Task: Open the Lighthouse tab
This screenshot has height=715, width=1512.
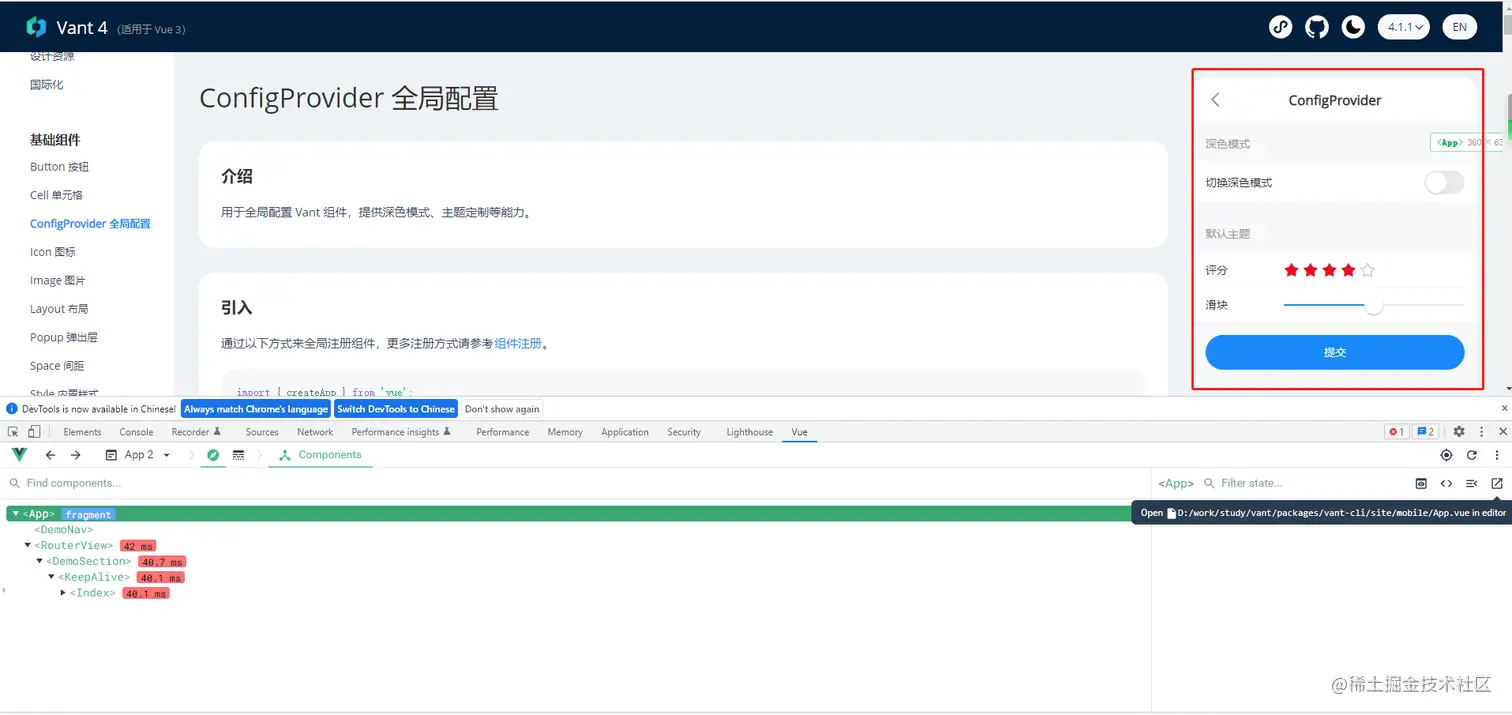Action: click(749, 432)
